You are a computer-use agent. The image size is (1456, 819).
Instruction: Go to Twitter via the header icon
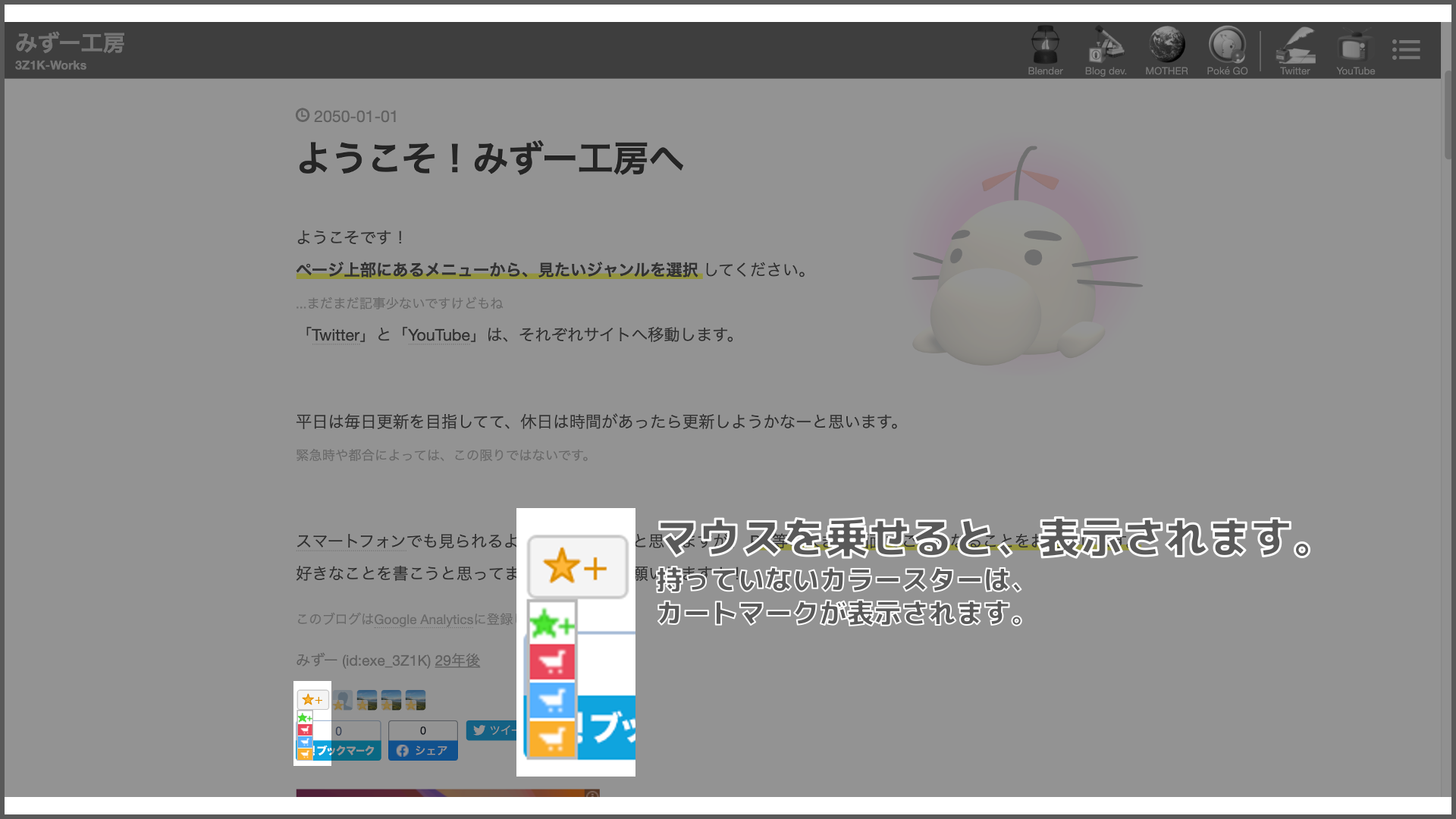[x=1295, y=51]
